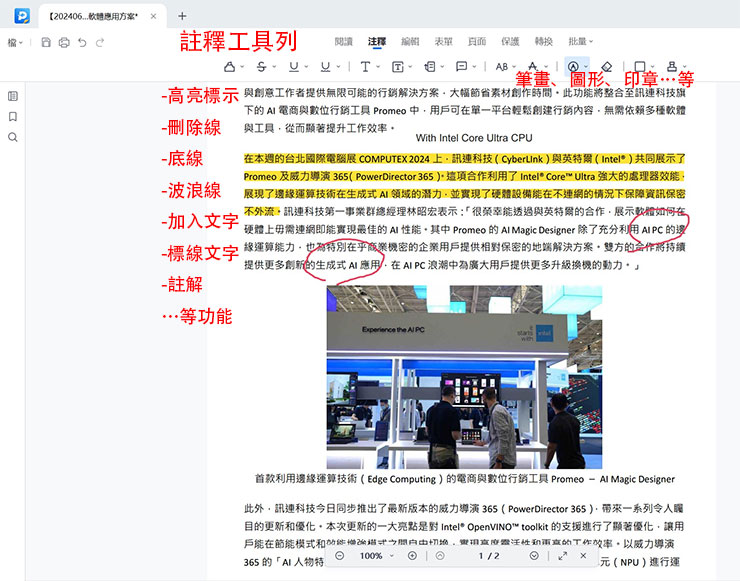The image size is (740, 581).
Task: Open the Search sidebar panel
Action: pyautogui.click(x=13, y=137)
